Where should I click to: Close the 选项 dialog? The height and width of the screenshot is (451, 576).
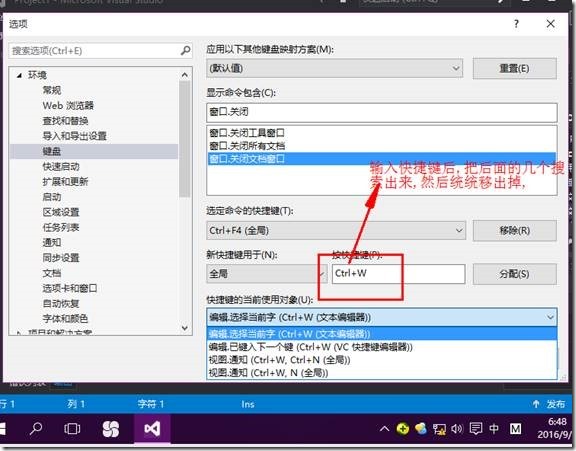tap(550, 24)
